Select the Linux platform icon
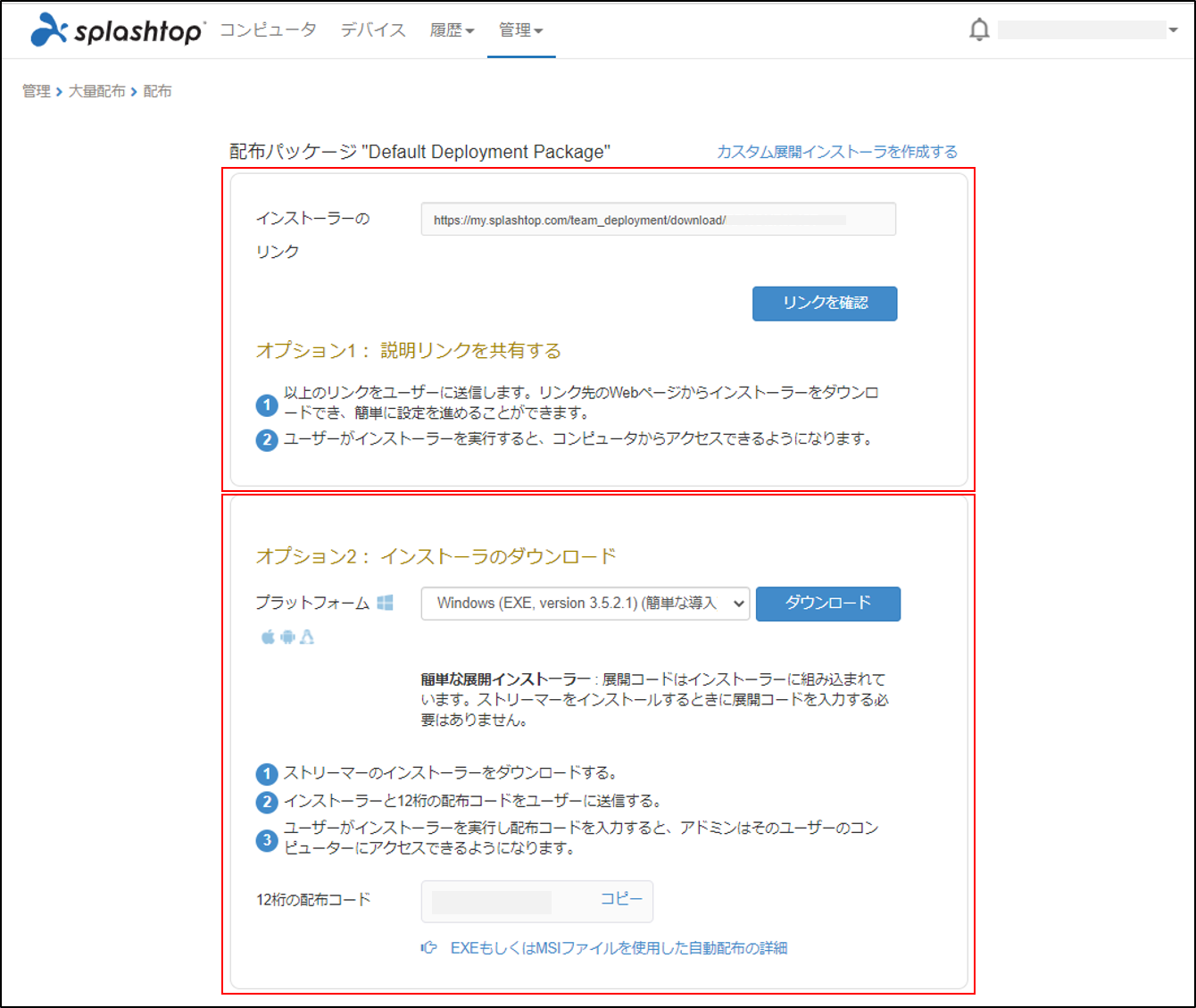This screenshot has height=1008, width=1196. coord(307,637)
